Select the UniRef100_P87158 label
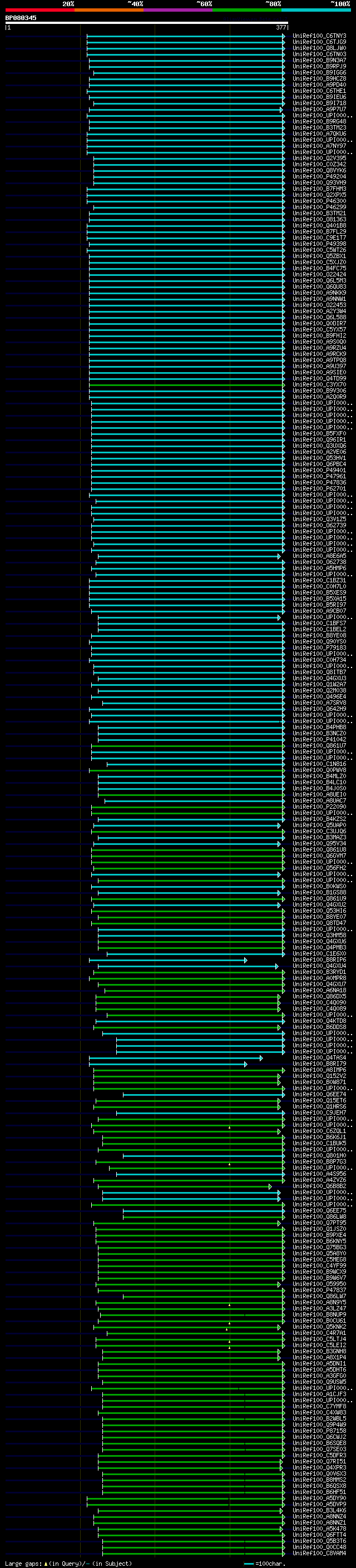Viewport: 356px width, 1568px height. click(319, 1431)
